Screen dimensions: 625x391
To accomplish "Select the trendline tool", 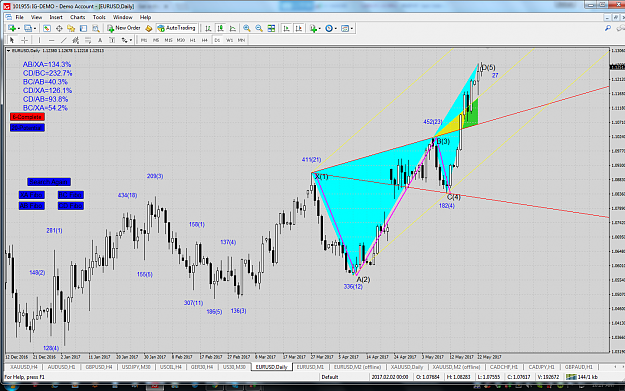I will (x=63, y=40).
